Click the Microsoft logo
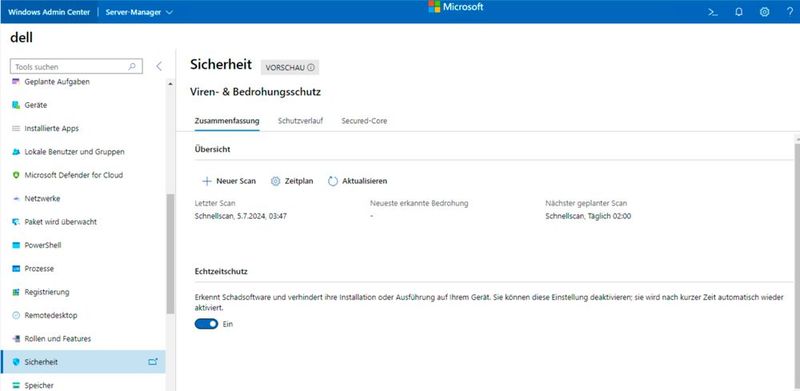800x391 pixels. tap(456, 7)
